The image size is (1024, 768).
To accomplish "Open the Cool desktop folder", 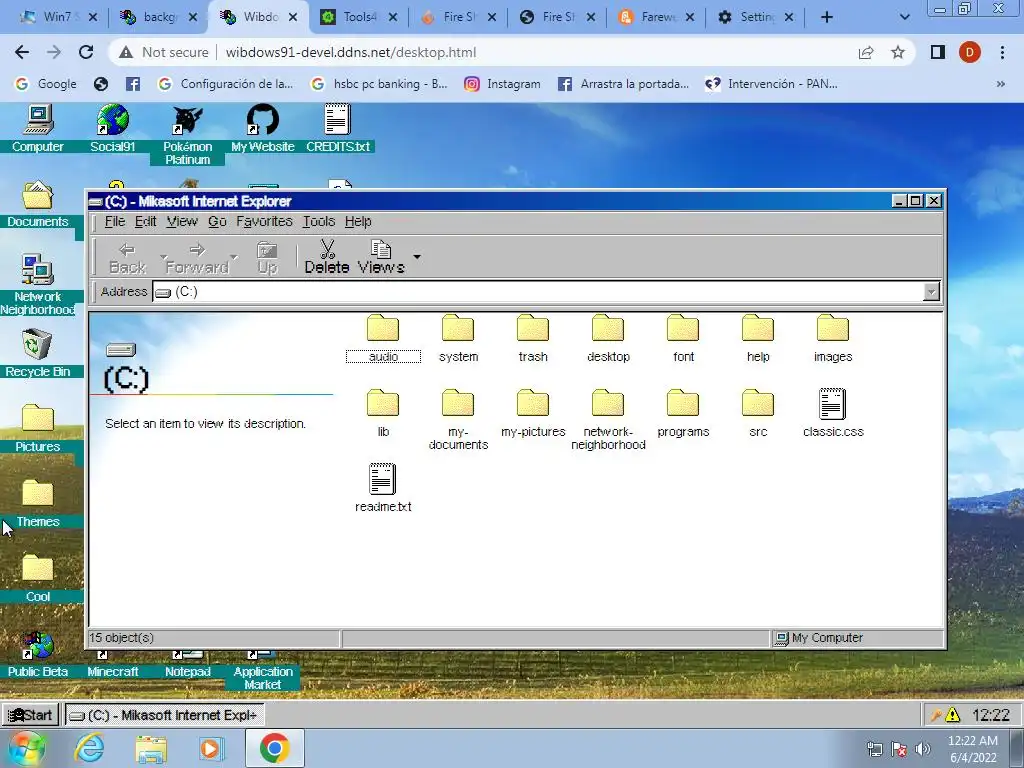I will (38, 579).
